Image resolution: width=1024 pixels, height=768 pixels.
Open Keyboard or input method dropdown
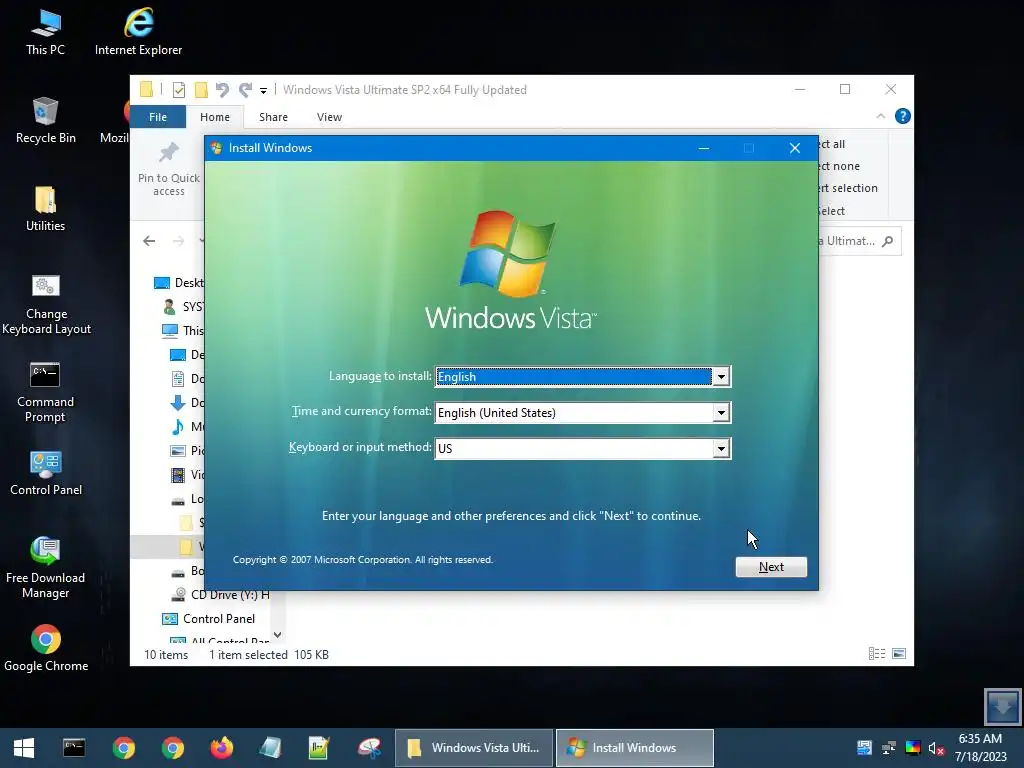click(721, 449)
